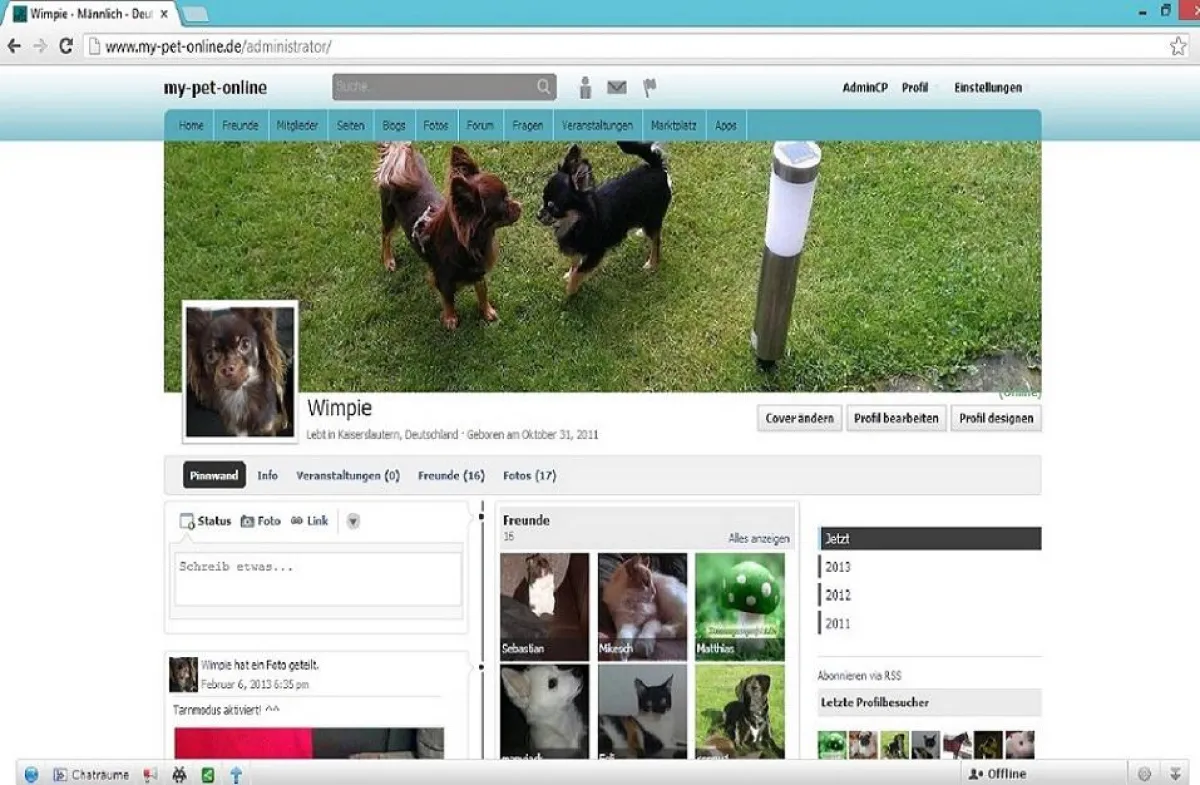Open the Info tab on Wimpie's profile
1200x785 pixels.
[267, 475]
